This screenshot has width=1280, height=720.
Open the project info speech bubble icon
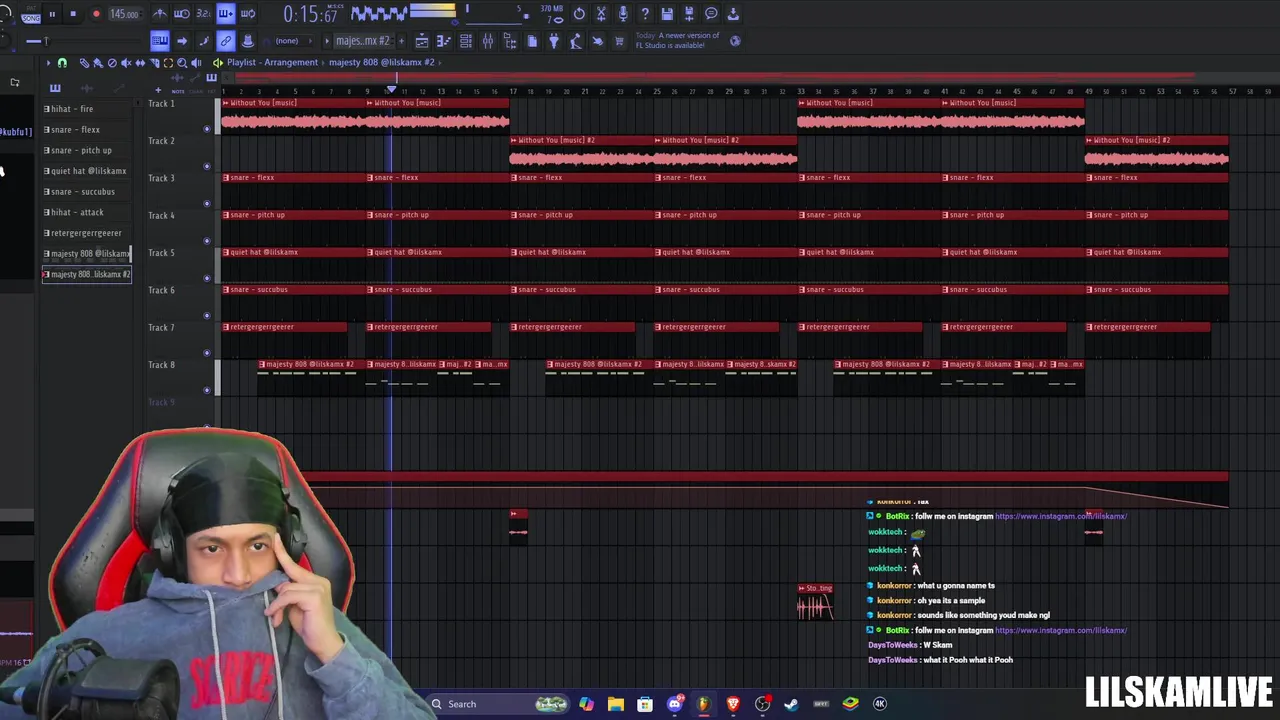[x=711, y=14]
